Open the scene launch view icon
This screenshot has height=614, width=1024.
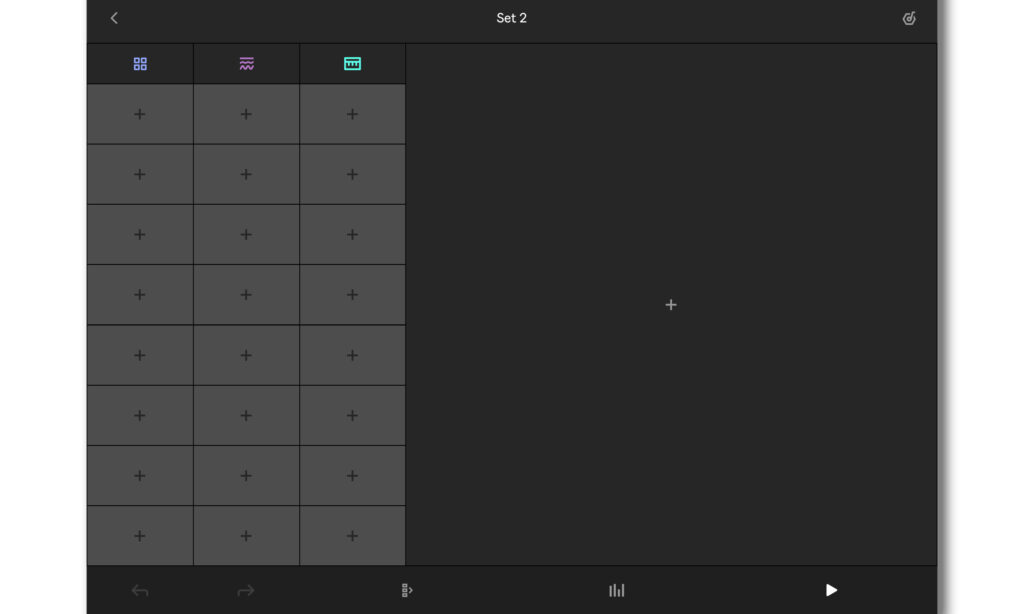tap(407, 590)
